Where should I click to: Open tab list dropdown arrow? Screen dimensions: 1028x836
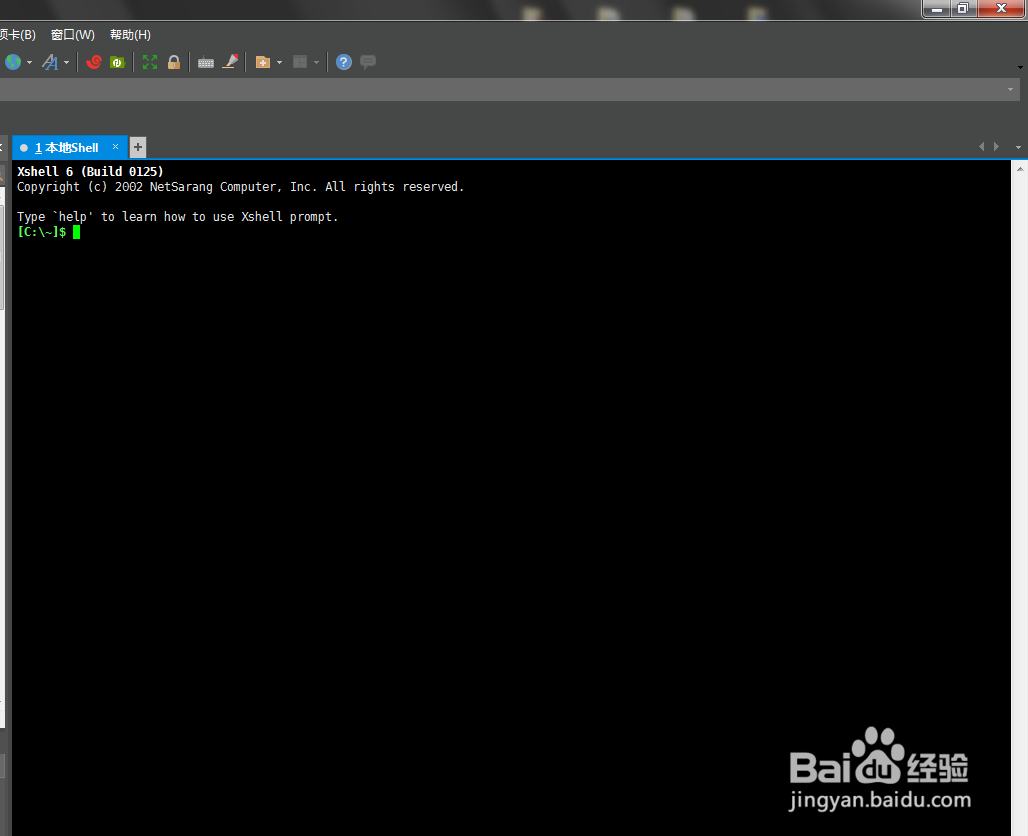[x=1018, y=148]
